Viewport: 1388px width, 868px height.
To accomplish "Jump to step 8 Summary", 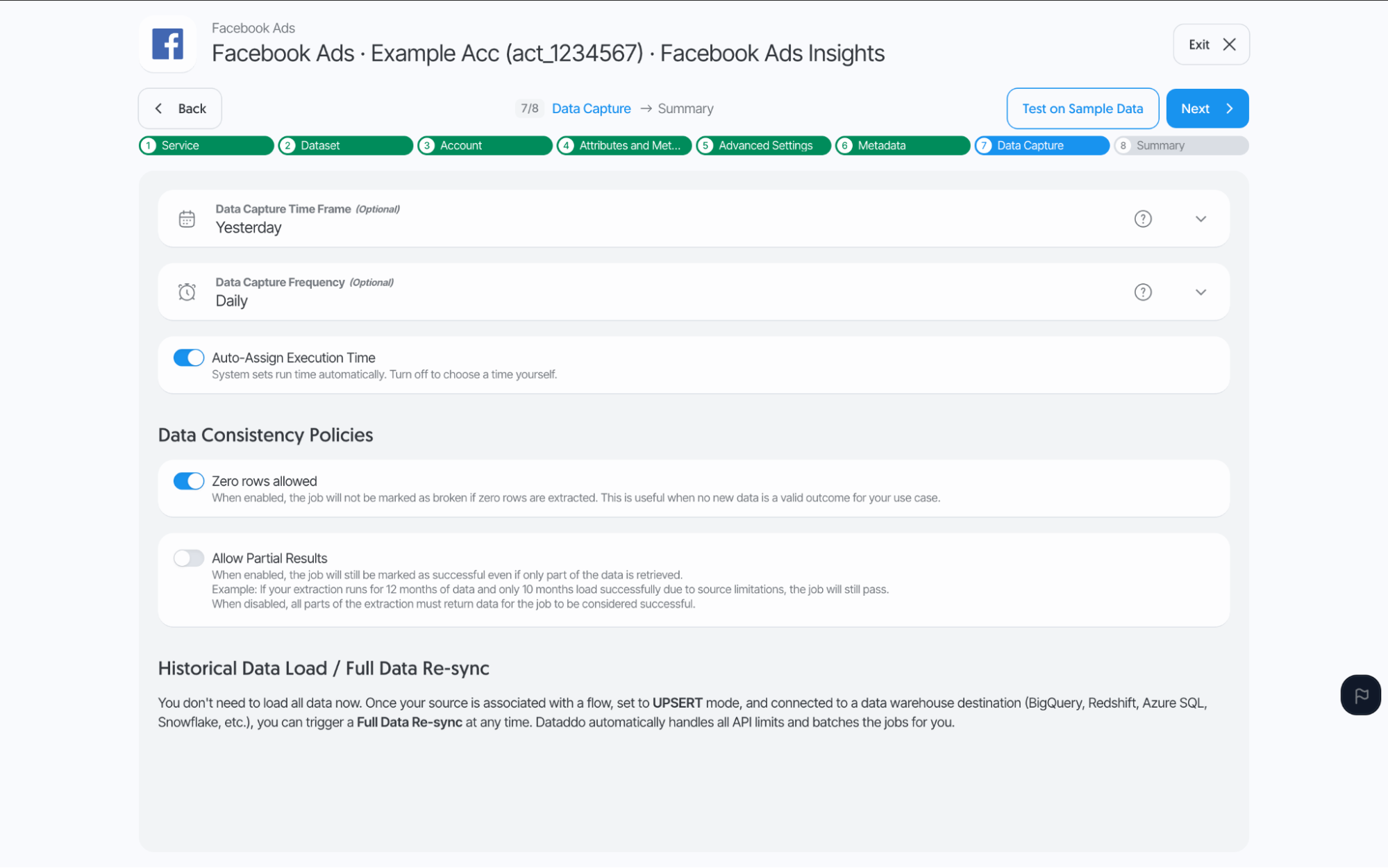I will tap(1181, 145).
